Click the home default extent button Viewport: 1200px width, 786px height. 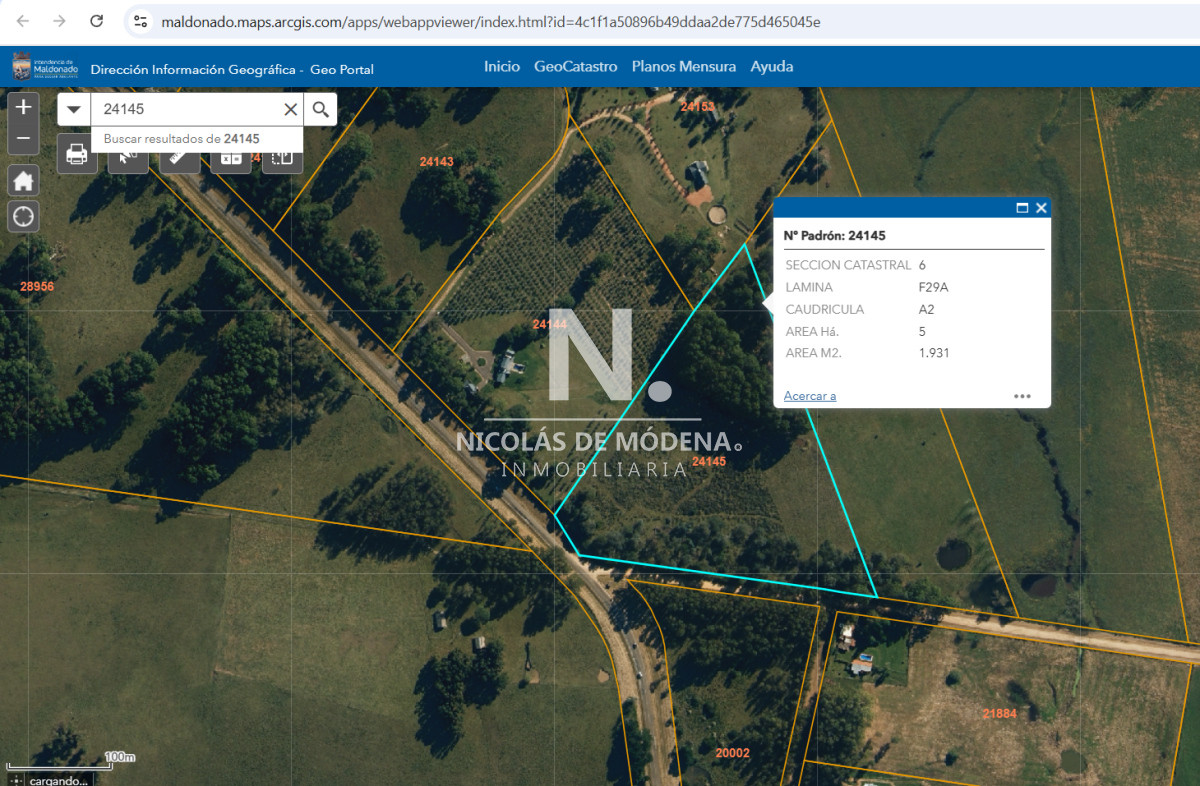pyautogui.click(x=23, y=181)
